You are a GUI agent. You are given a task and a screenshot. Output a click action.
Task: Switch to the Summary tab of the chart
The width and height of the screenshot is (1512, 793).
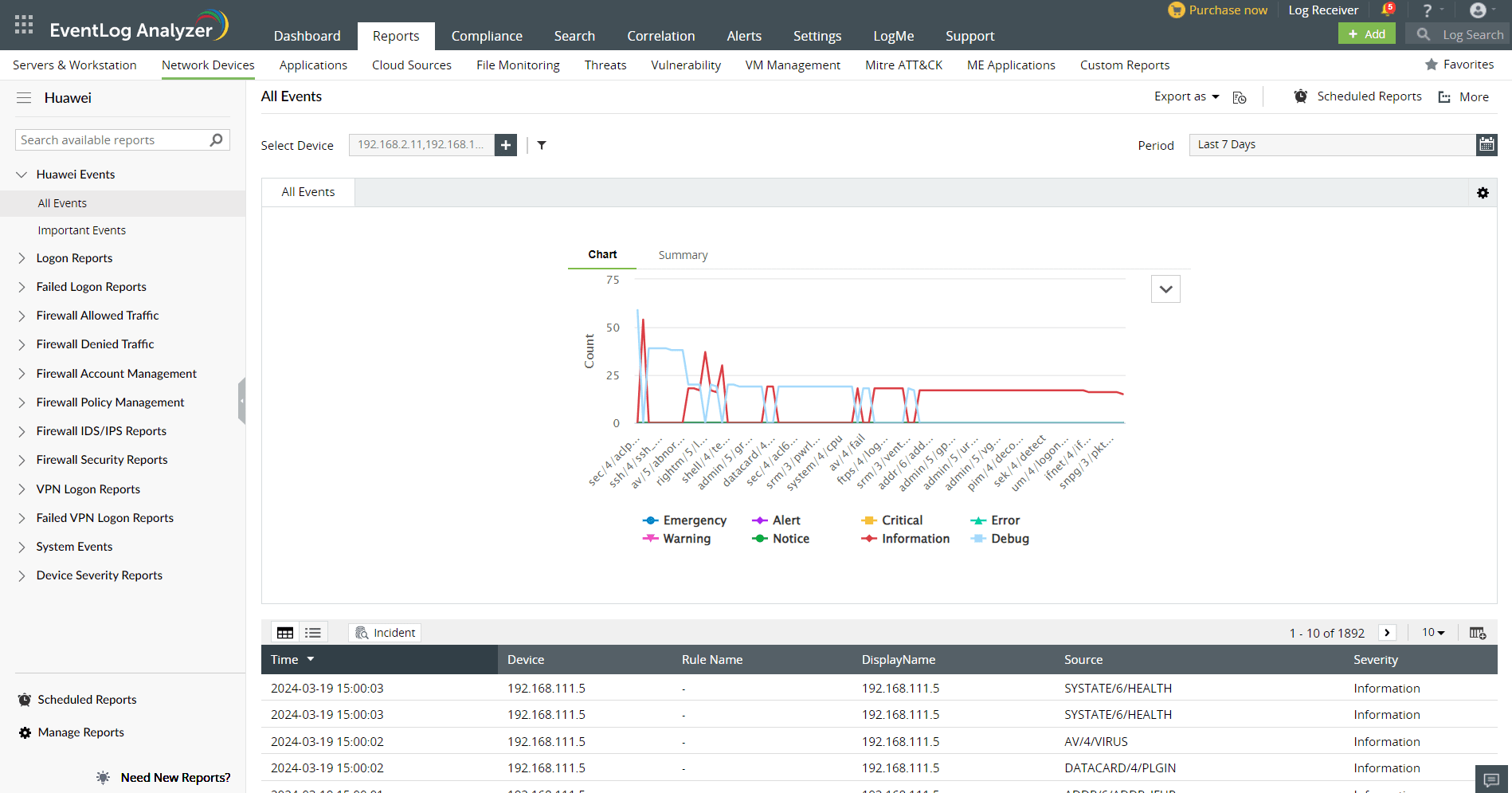pyautogui.click(x=683, y=254)
